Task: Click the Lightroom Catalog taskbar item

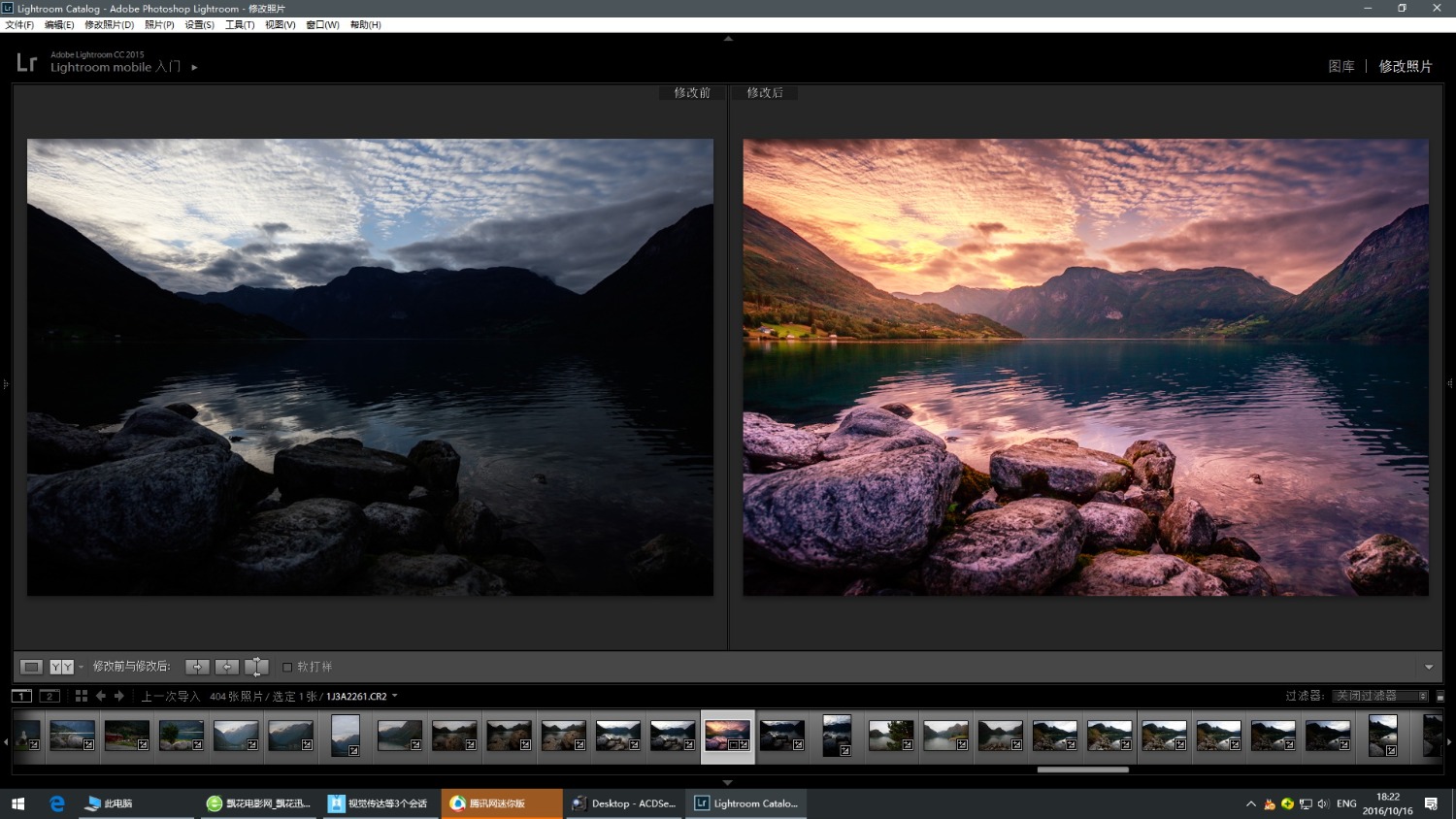Action: click(745, 803)
